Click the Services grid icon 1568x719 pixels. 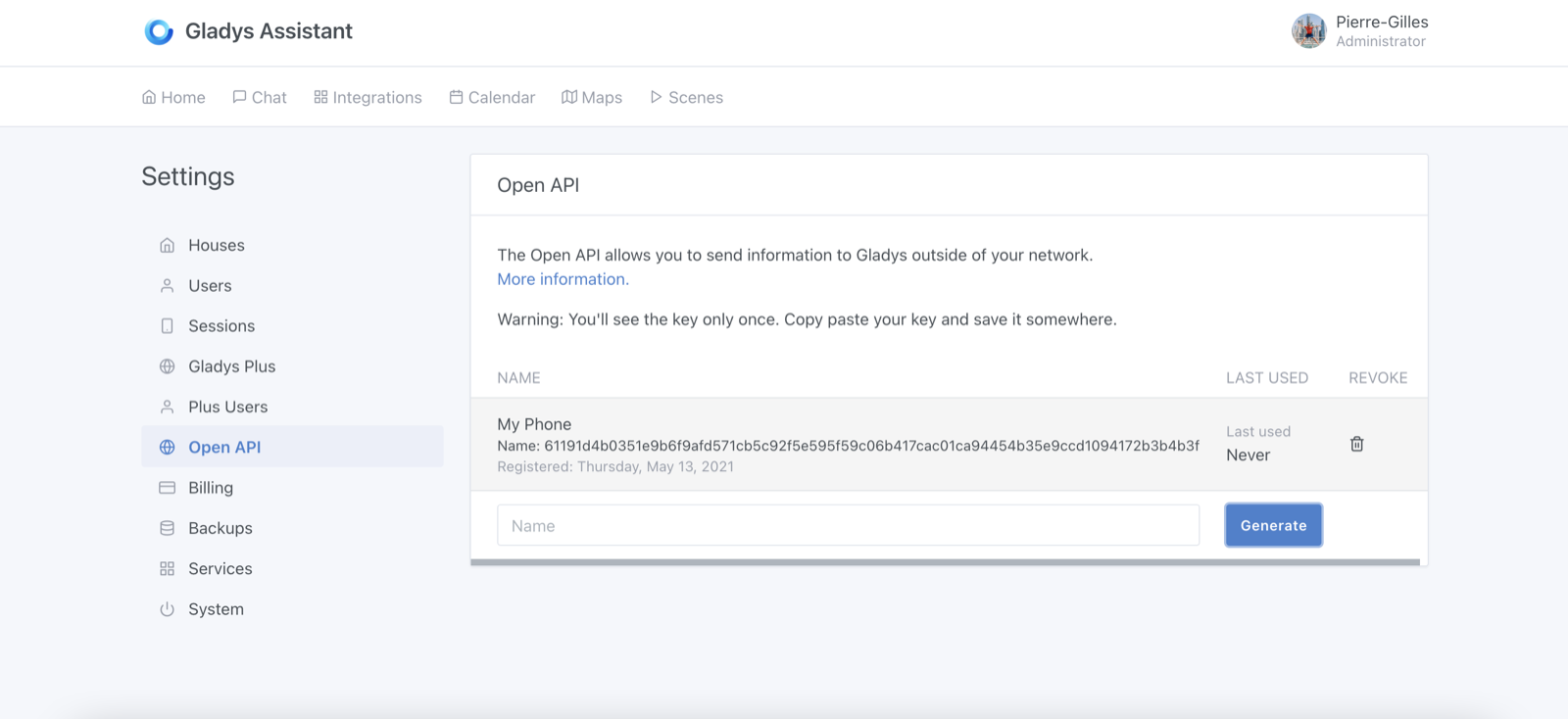pos(168,568)
